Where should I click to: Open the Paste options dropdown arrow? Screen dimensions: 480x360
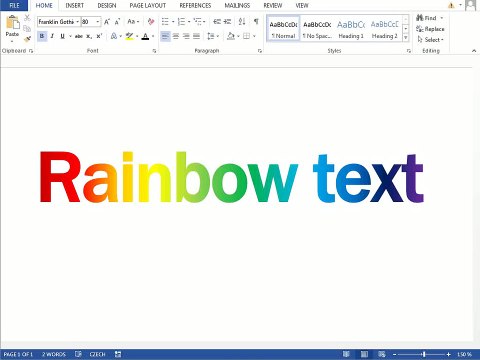[x=12, y=42]
